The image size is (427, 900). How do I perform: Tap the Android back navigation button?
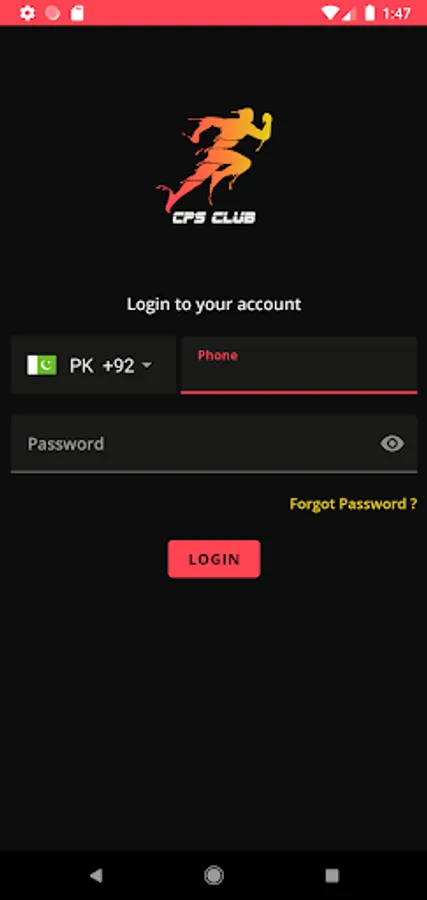coord(96,875)
